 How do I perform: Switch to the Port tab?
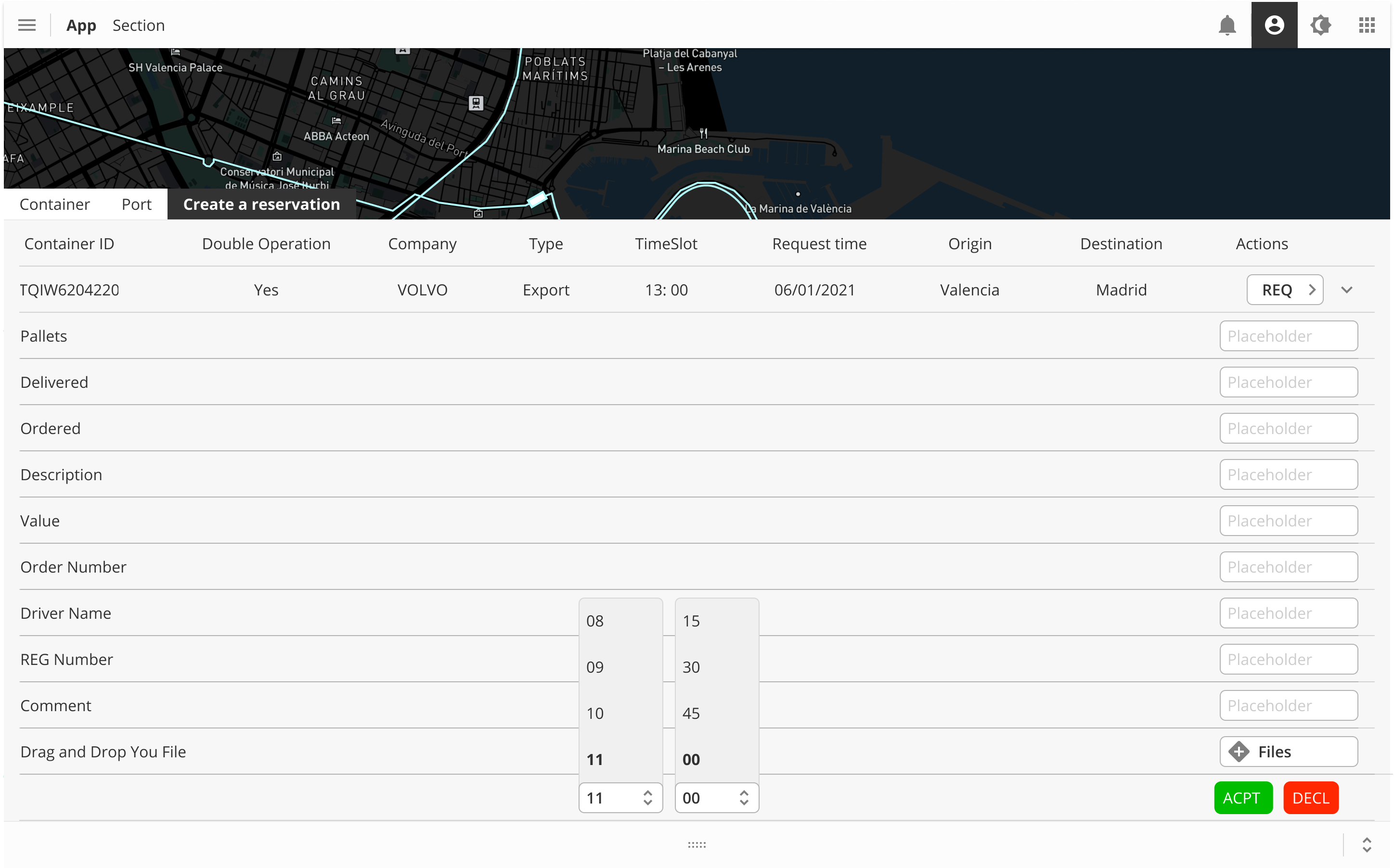[136, 204]
